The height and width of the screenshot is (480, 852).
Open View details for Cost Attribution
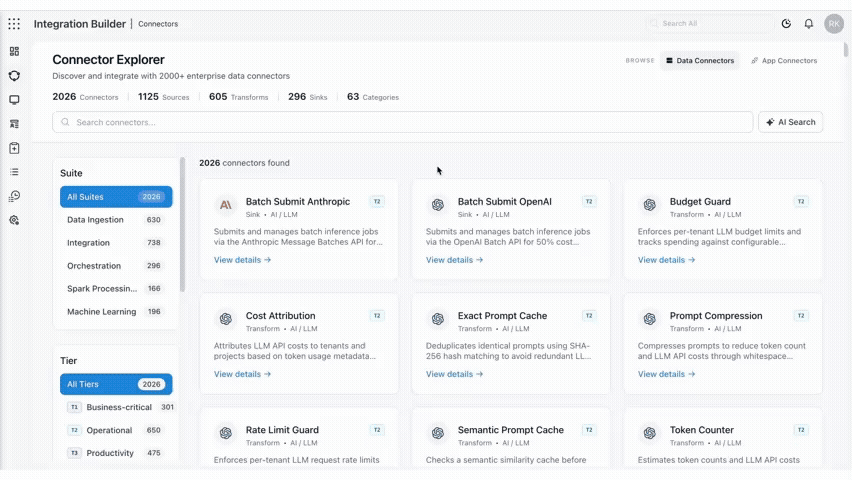click(242, 374)
